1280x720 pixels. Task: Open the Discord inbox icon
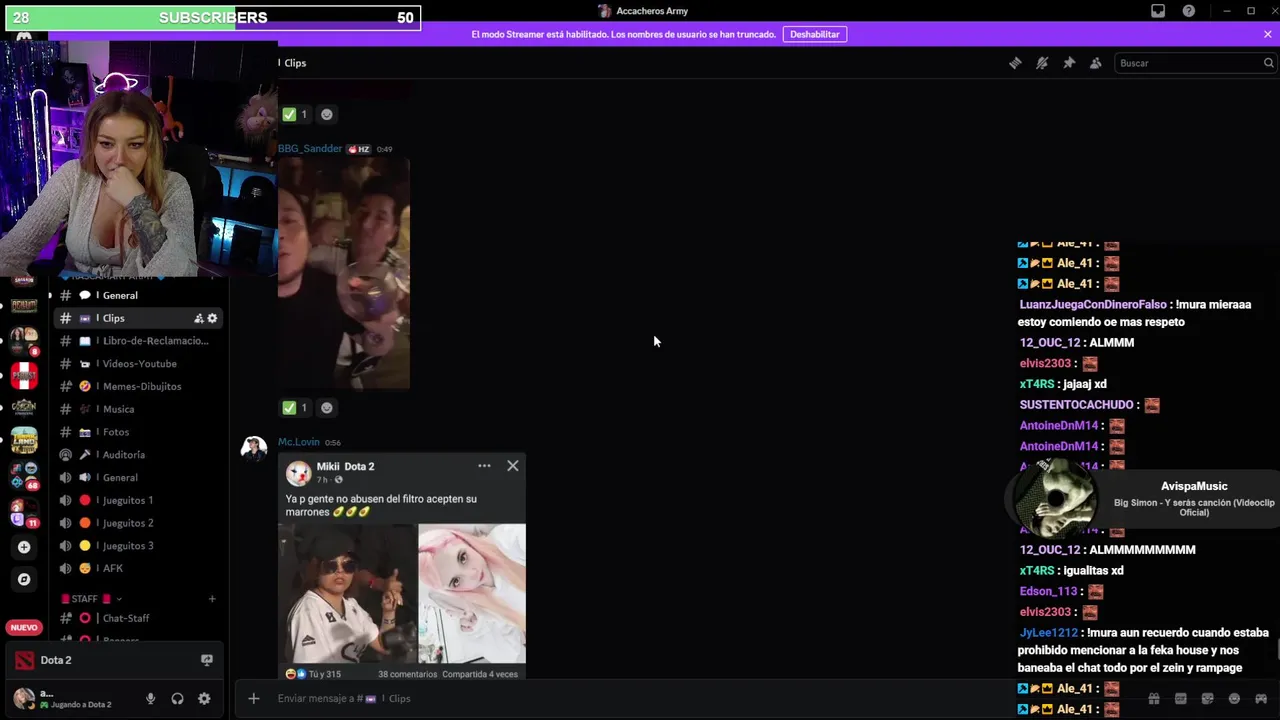click(1158, 11)
